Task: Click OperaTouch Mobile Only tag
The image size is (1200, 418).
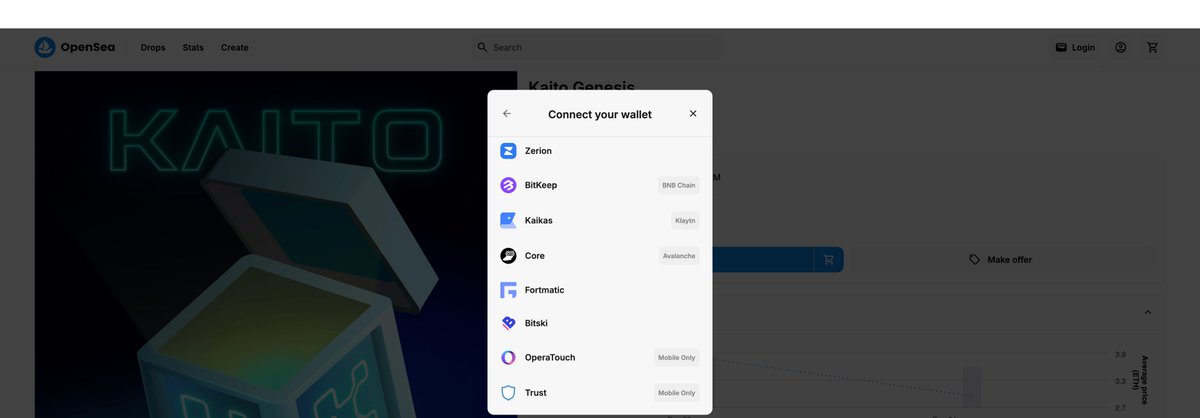Action: 677,357
